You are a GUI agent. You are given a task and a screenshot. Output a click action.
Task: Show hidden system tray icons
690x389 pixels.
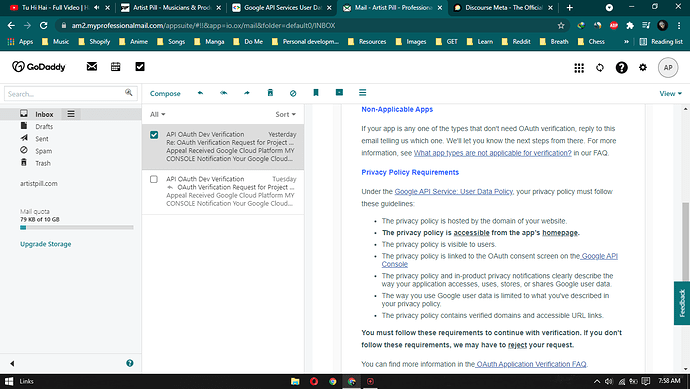pyautogui.click(x=597, y=382)
